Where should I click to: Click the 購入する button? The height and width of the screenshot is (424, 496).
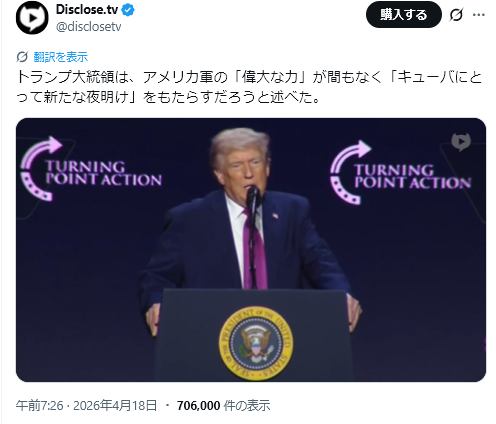click(404, 15)
